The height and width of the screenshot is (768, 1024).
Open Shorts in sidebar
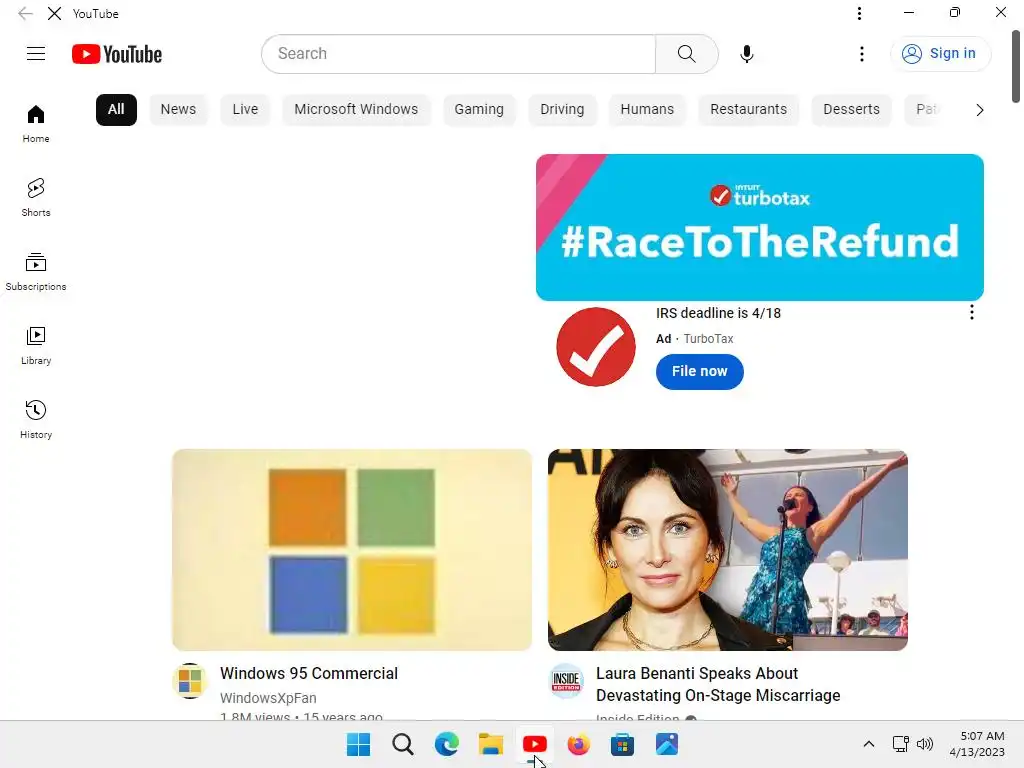coord(36,197)
